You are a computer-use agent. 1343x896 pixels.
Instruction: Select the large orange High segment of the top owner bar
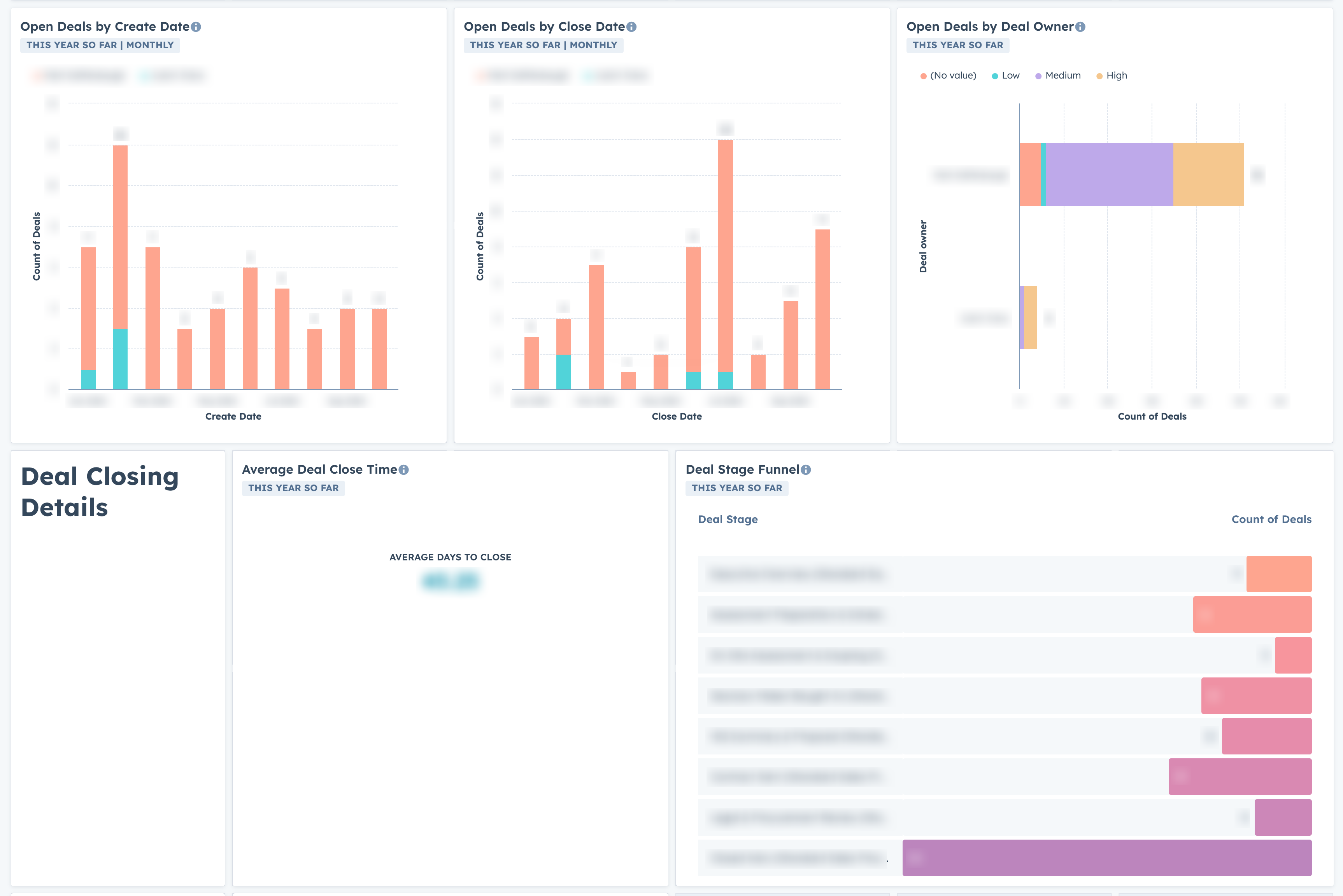1209,174
